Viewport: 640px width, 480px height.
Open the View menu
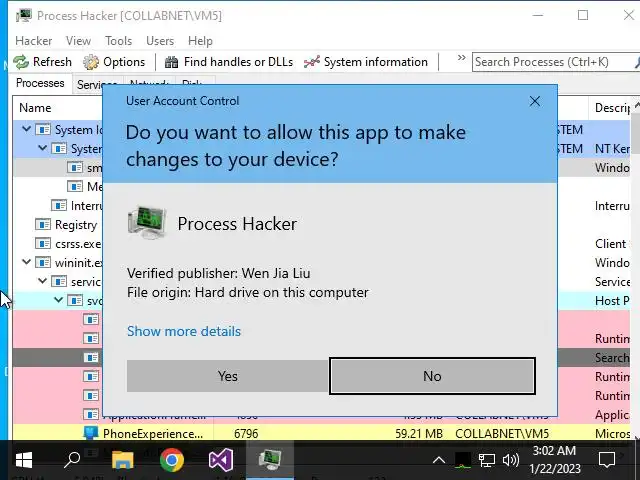(x=78, y=41)
